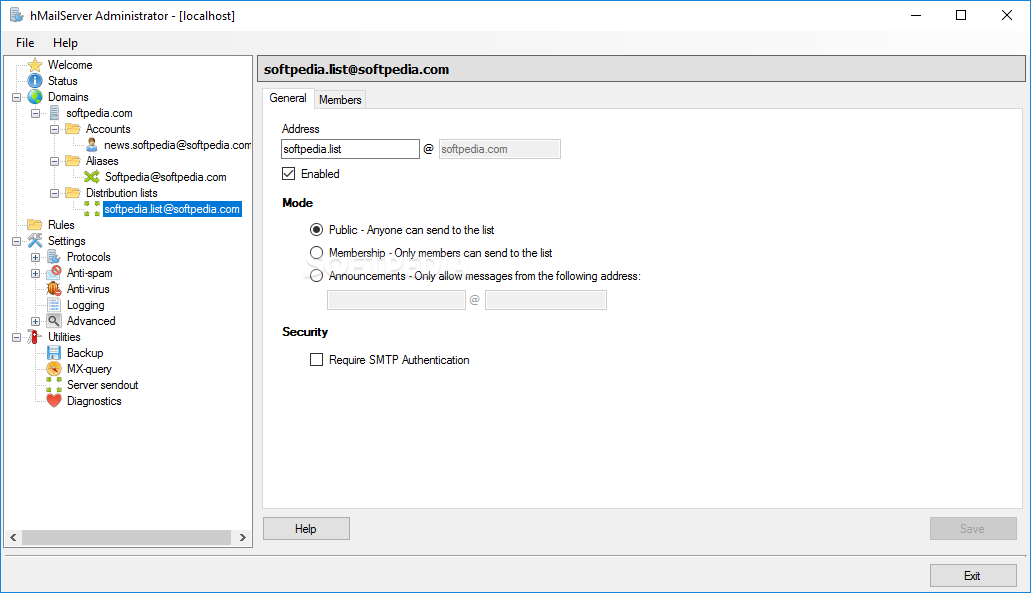Click the Status info icon
The width and height of the screenshot is (1031, 593).
pos(35,81)
